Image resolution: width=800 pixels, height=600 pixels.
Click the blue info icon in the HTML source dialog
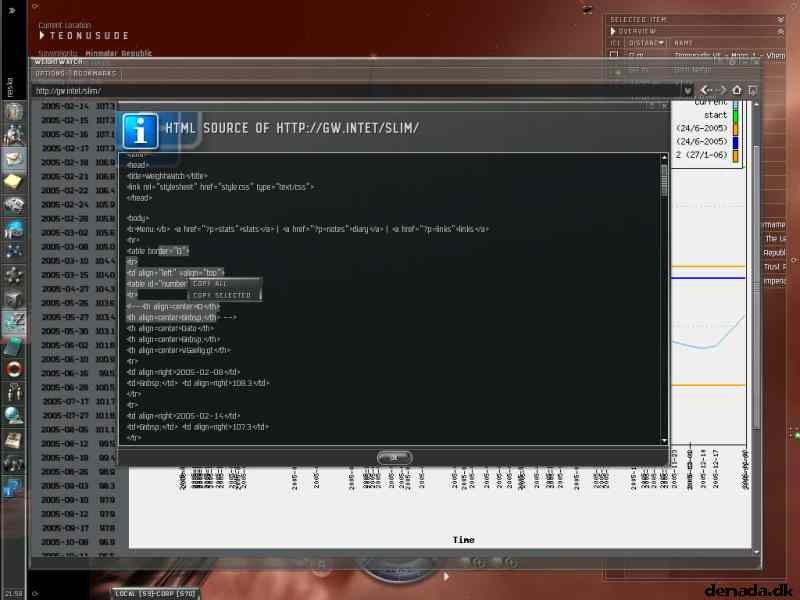coord(140,131)
